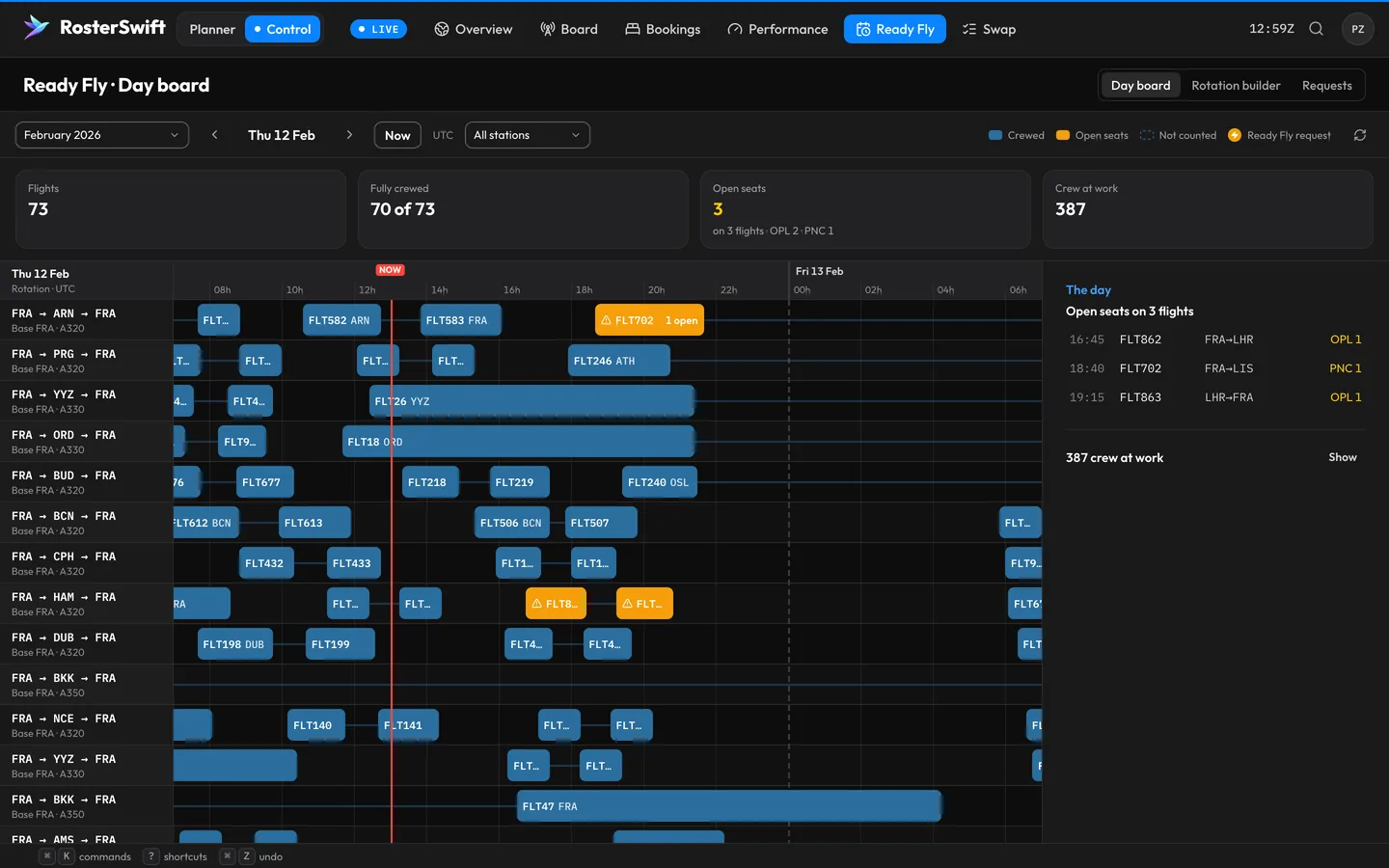This screenshot has width=1389, height=868.
Task: Go to next day with right chevron
Action: [x=349, y=135]
